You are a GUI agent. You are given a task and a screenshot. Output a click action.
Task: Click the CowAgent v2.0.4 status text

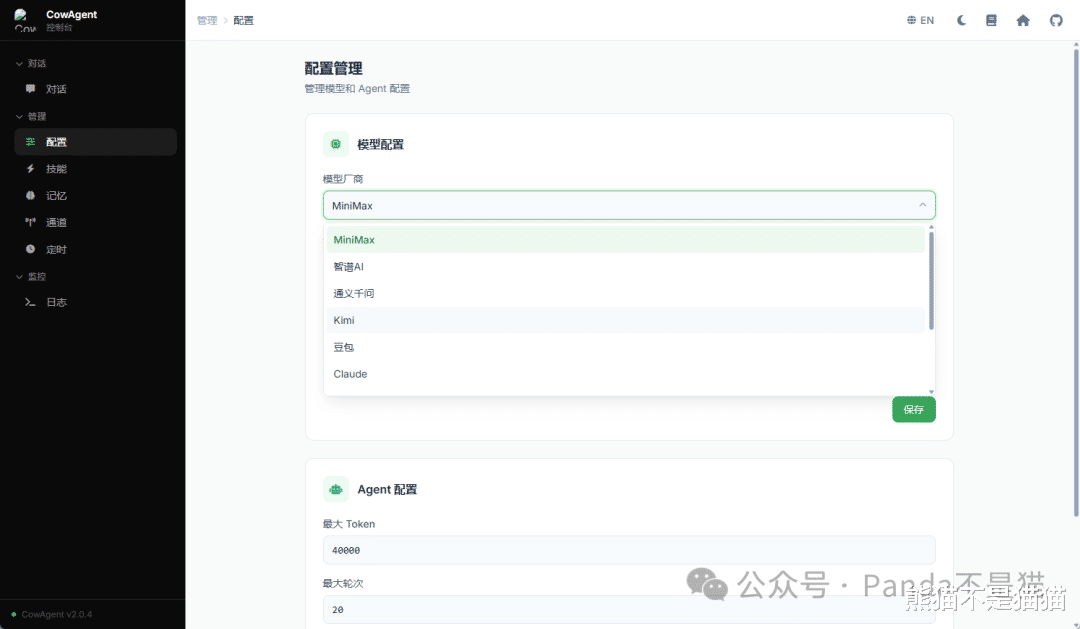coord(56,614)
